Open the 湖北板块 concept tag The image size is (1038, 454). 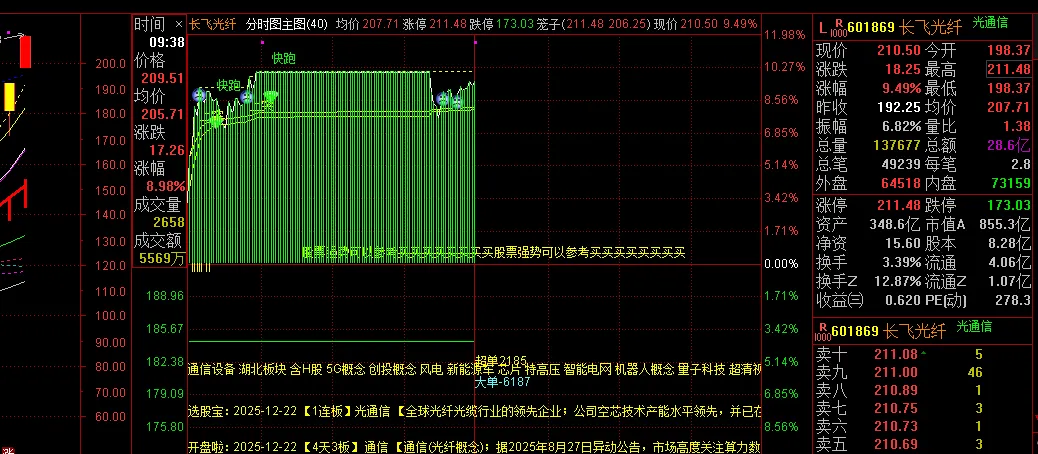click(262, 369)
